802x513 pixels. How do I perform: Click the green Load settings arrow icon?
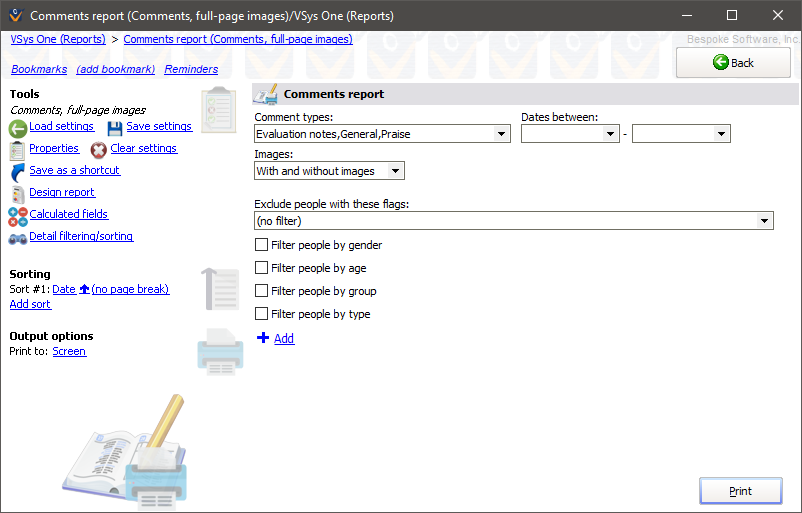click(x=18, y=128)
